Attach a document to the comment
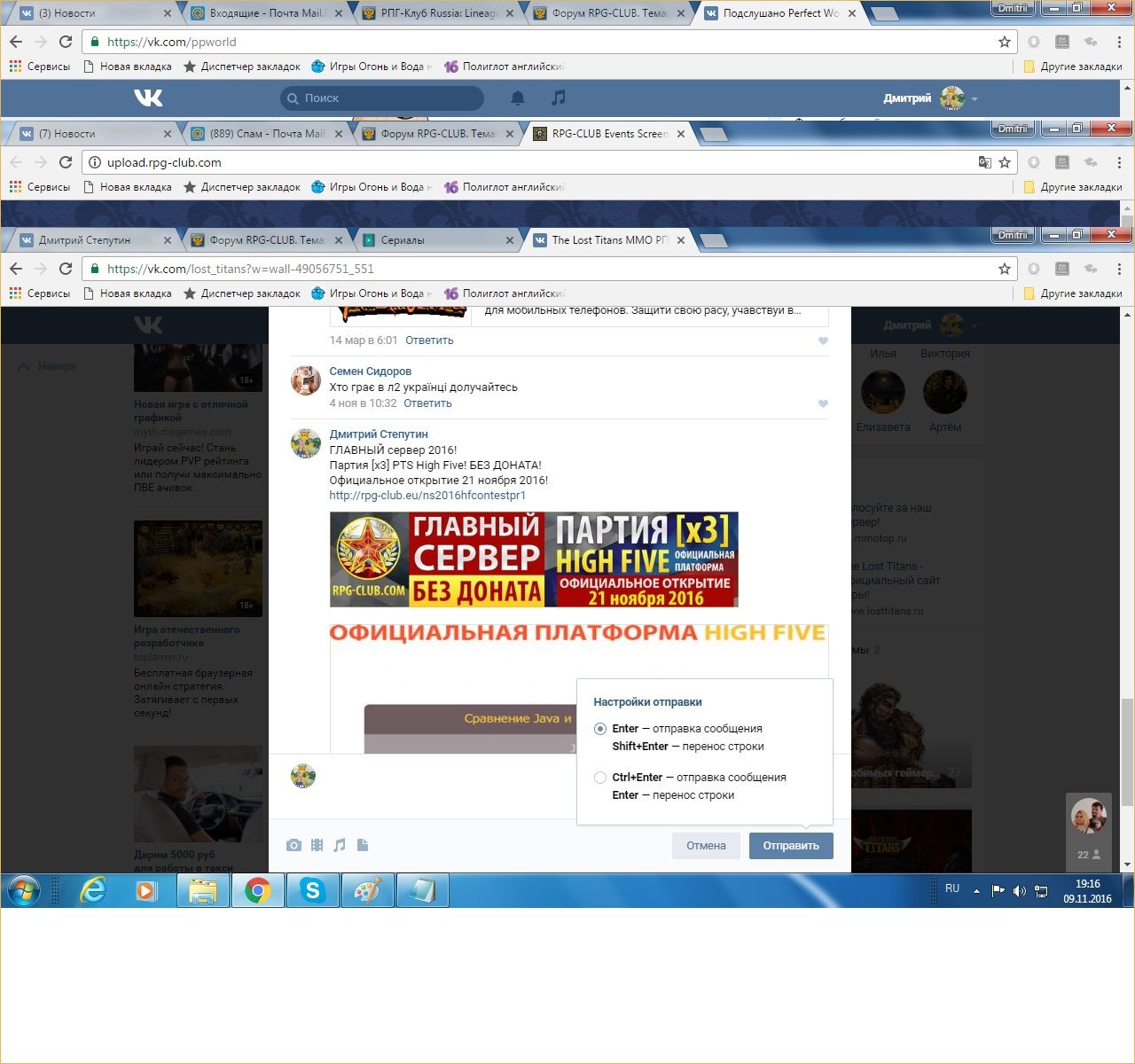This screenshot has width=1135, height=1064. tap(363, 846)
